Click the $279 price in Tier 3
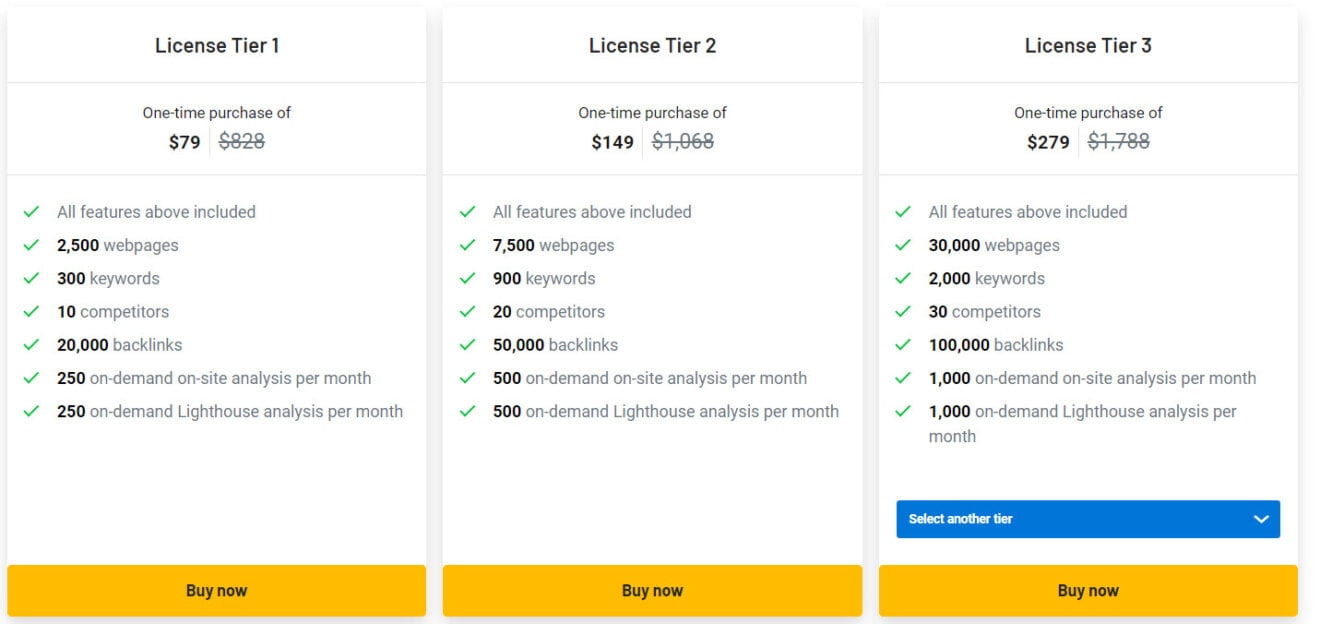The height and width of the screenshot is (624, 1320). [x=1048, y=142]
